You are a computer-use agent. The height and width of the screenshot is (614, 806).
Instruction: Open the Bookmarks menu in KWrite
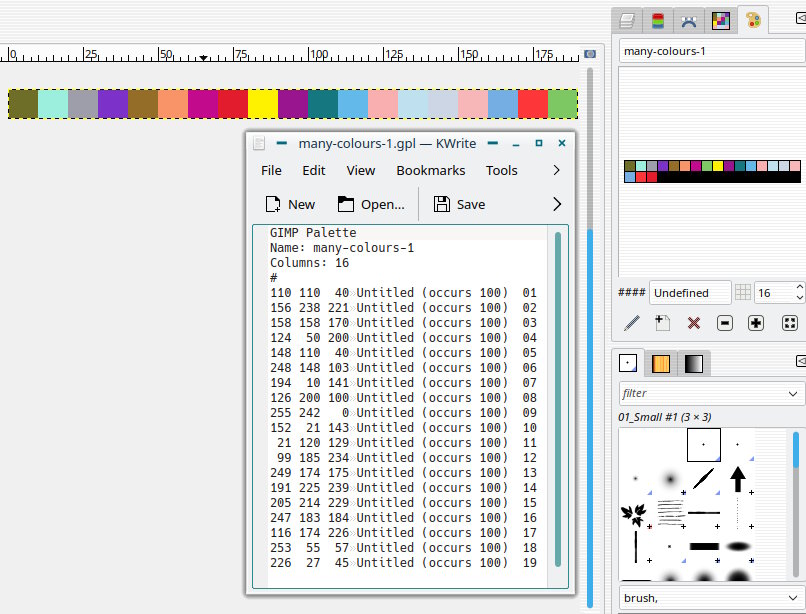tap(430, 170)
